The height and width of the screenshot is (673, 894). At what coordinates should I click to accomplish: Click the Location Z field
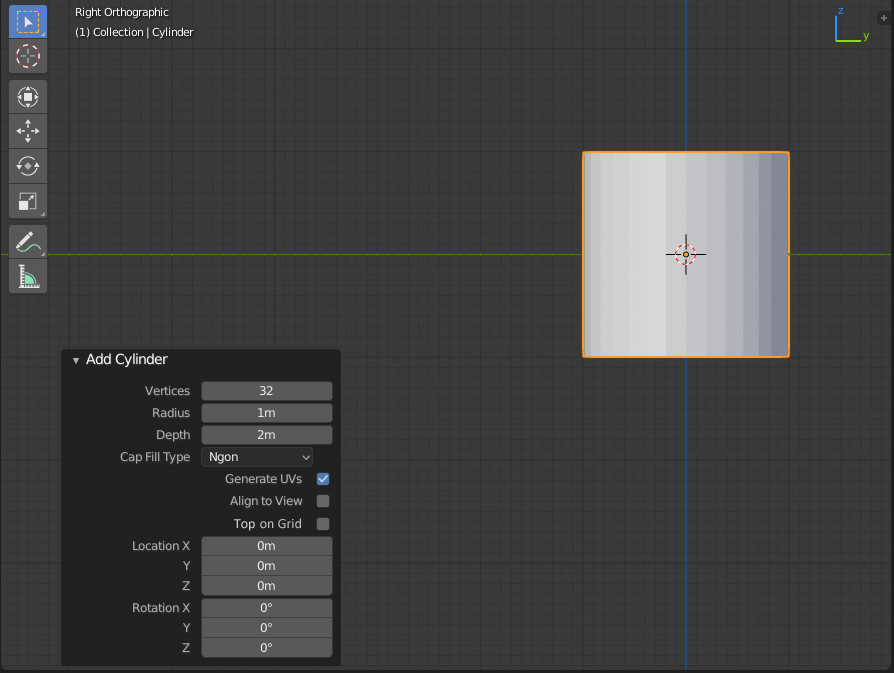tap(267, 586)
